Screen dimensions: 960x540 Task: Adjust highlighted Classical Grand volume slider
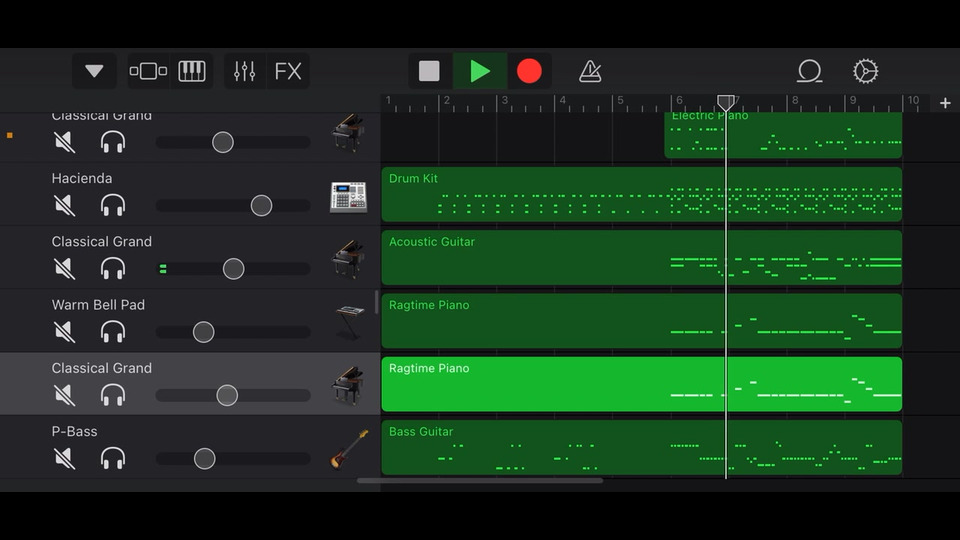coord(227,395)
